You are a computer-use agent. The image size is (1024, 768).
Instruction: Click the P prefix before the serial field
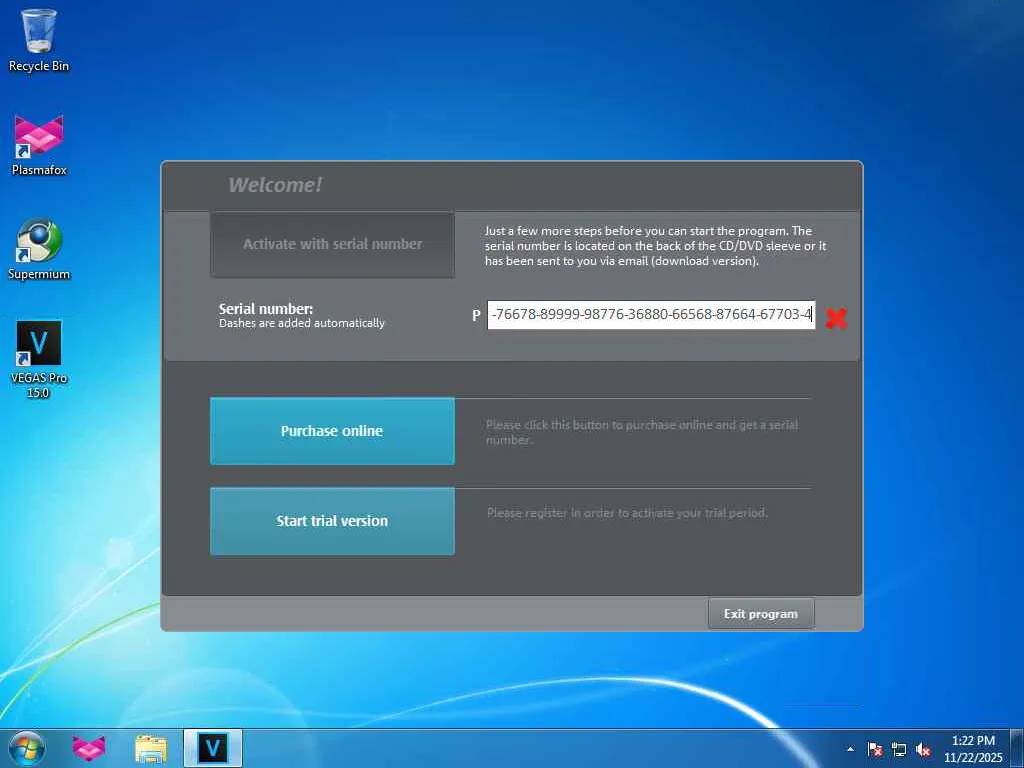(476, 316)
